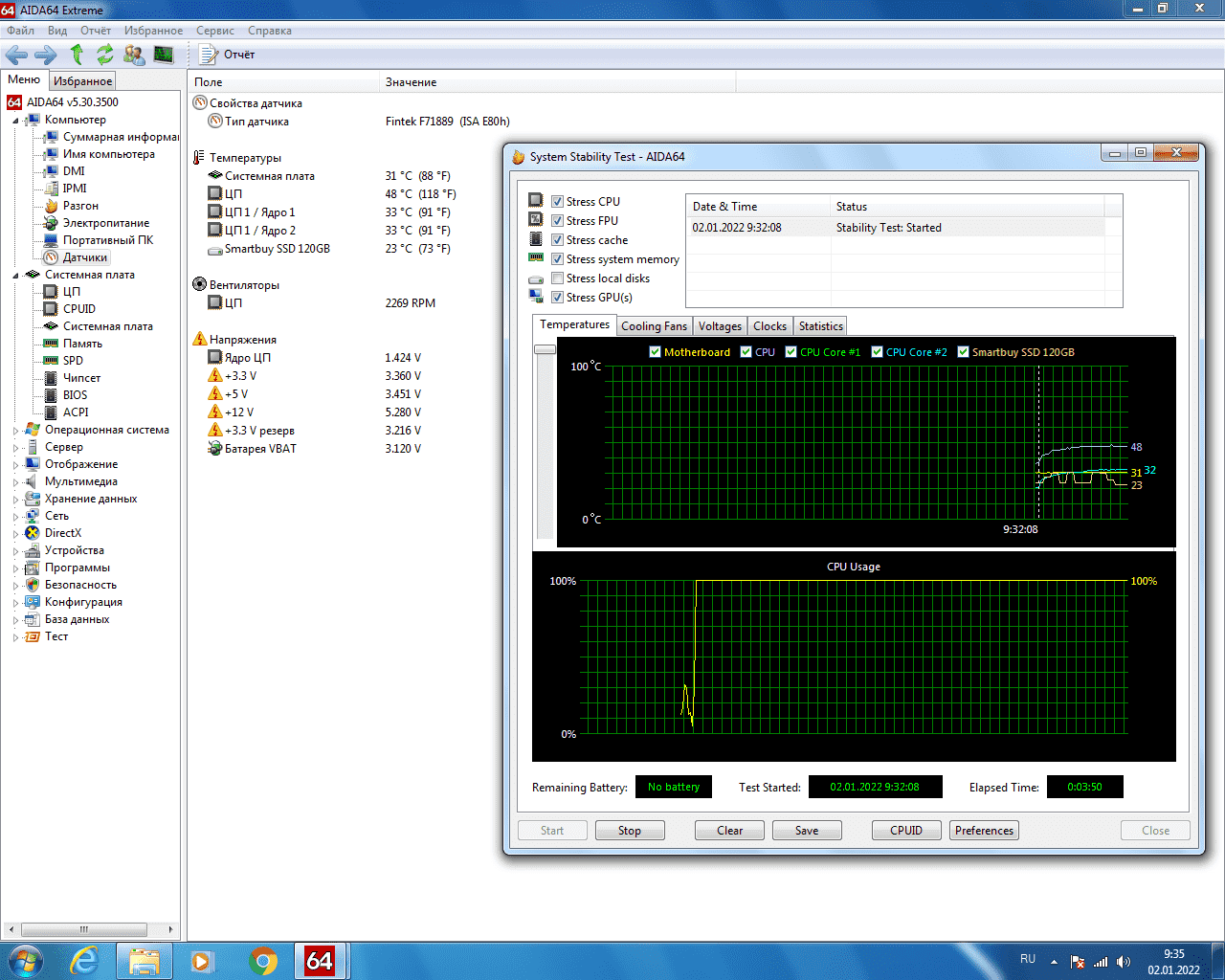Expand Операционная система tree node

(15, 431)
